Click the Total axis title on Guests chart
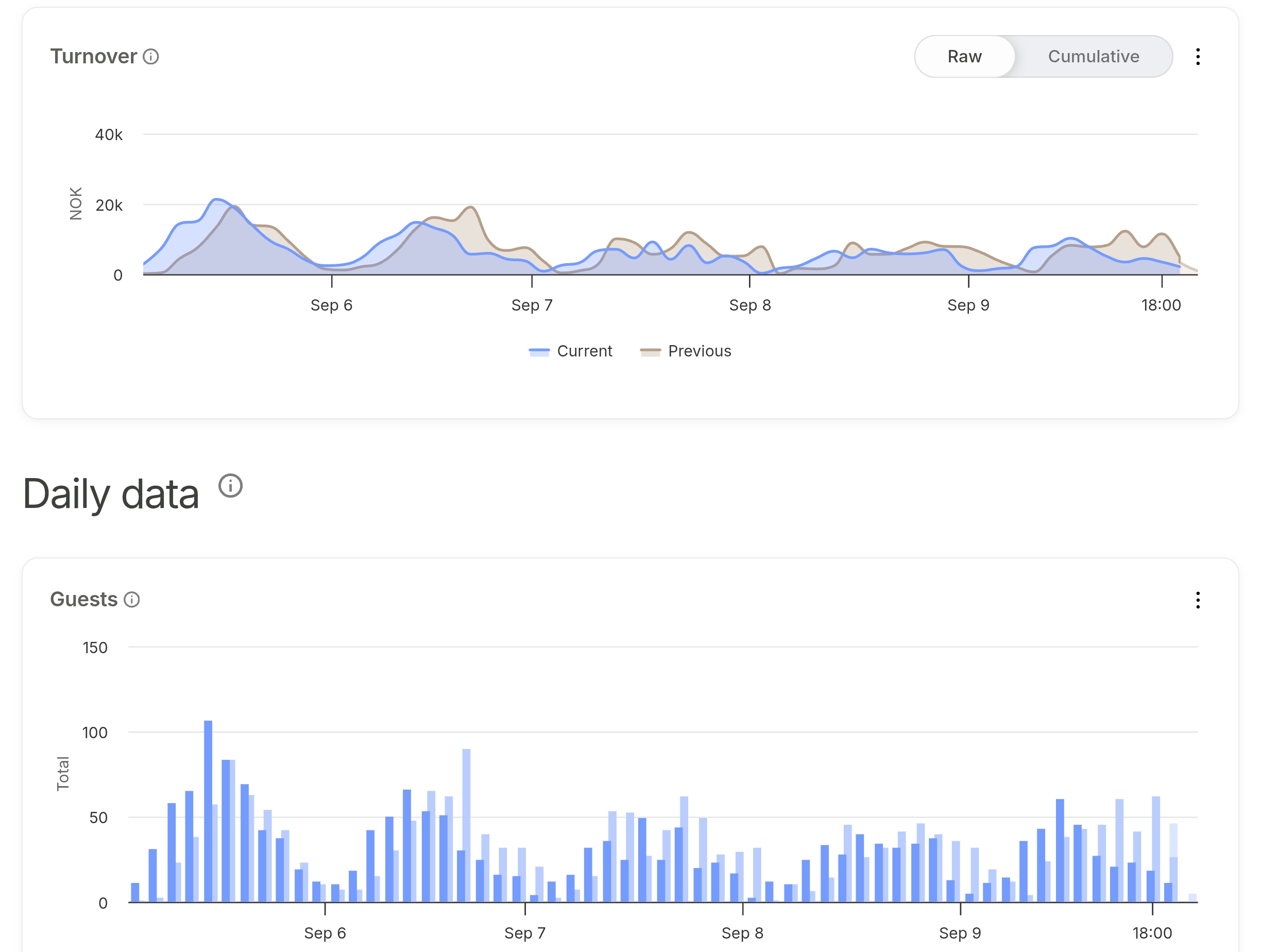Screen dimensions: 1261x952 tap(63, 774)
